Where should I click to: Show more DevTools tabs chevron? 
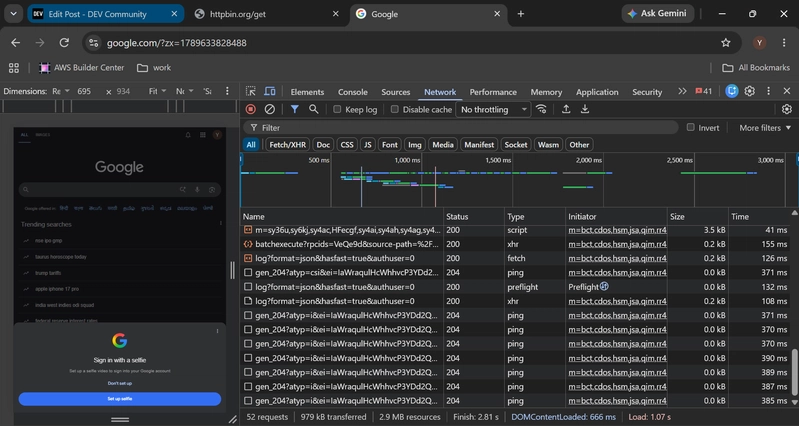pos(682,91)
